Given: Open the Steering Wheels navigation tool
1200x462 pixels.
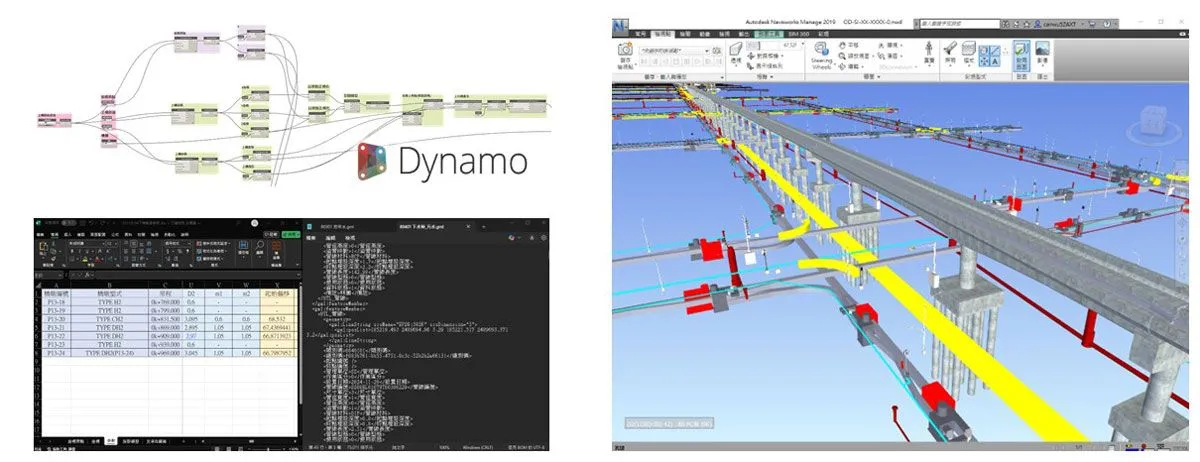Looking at the screenshot, I should (820, 52).
